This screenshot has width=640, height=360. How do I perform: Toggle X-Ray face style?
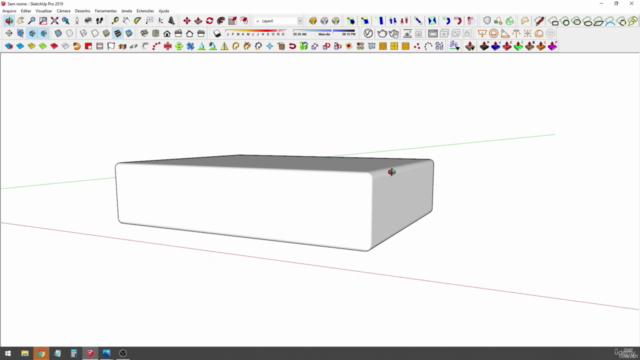coord(58,33)
